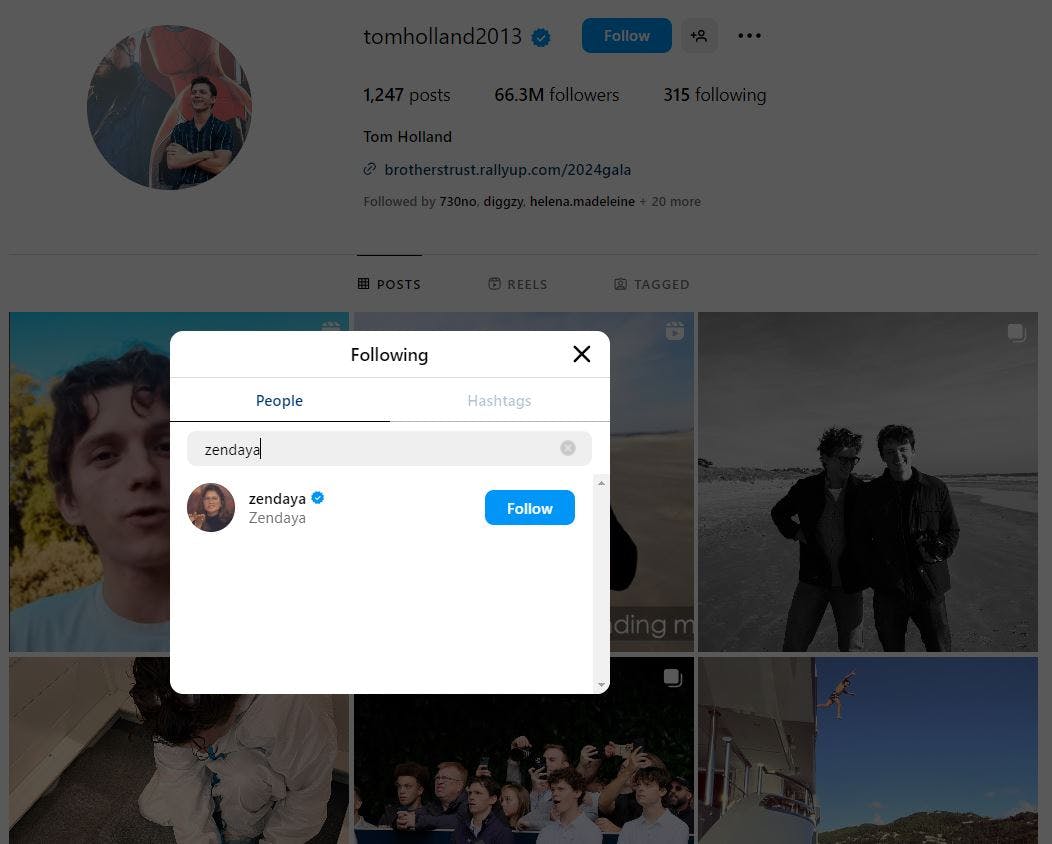
Task: Click the link icon in bio
Action: click(370, 169)
